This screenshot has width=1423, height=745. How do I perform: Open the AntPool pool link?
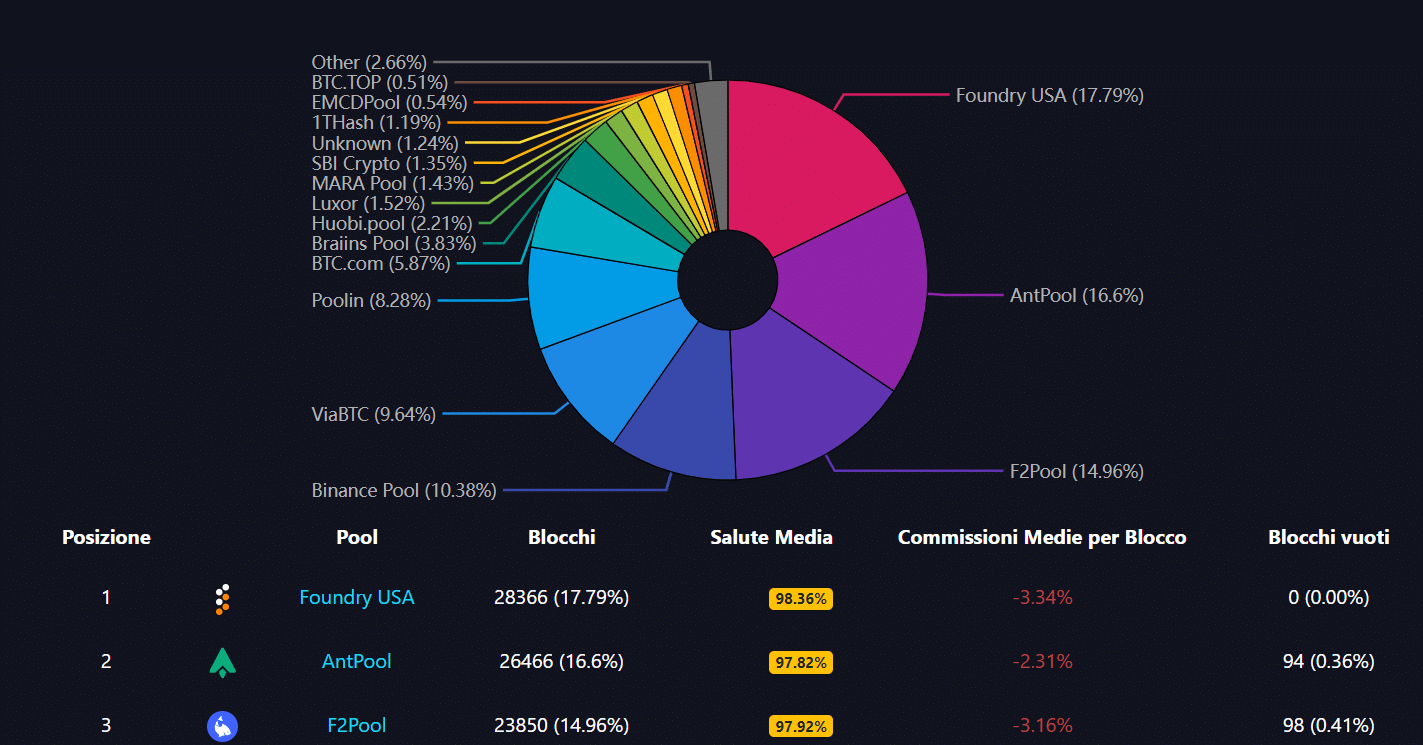click(356, 662)
